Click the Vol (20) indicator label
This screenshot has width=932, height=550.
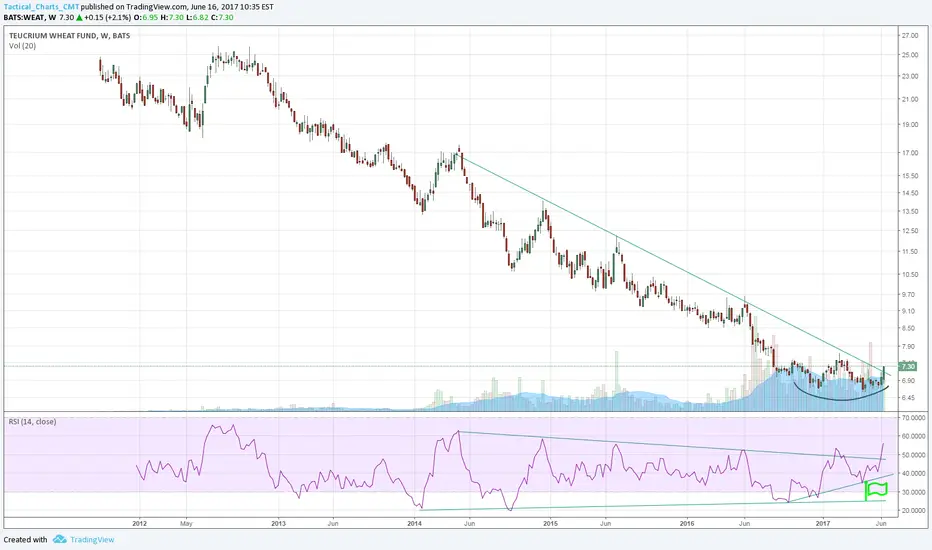(x=23, y=46)
